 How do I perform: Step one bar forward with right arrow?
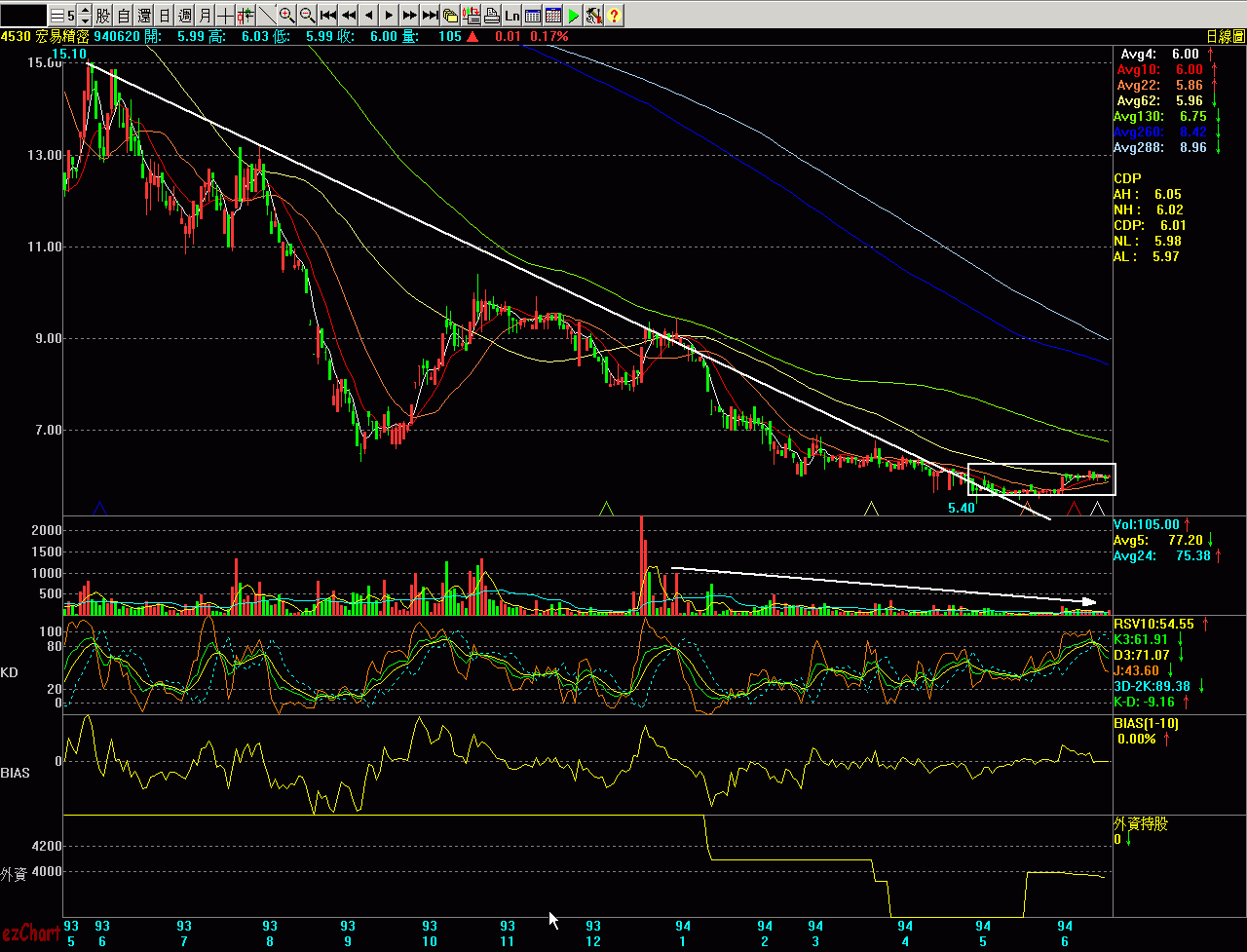(x=390, y=16)
